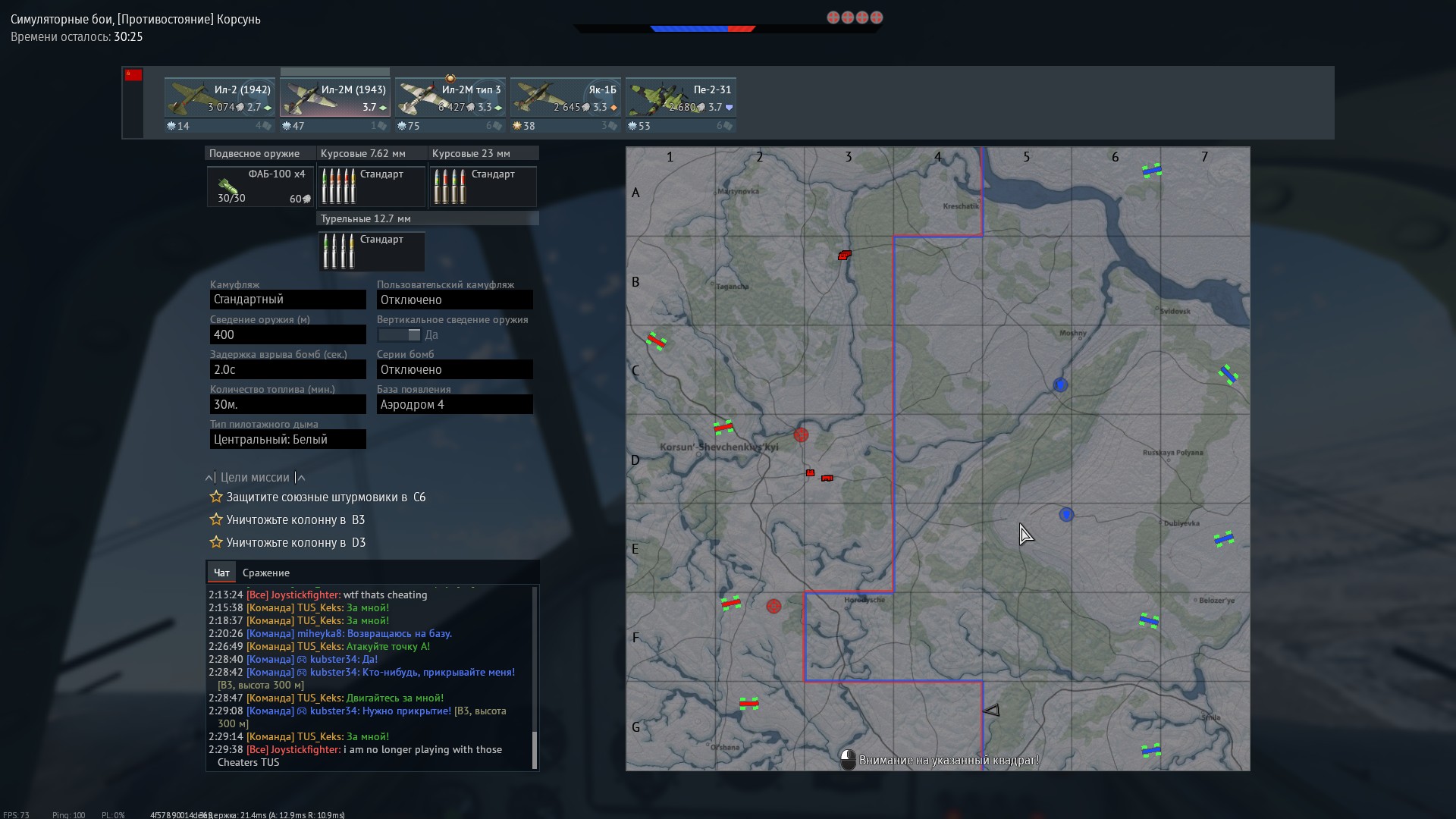This screenshot has width=1456, height=819.
Task: Open the 7.62 мм ammo belt selector
Action: (371, 187)
